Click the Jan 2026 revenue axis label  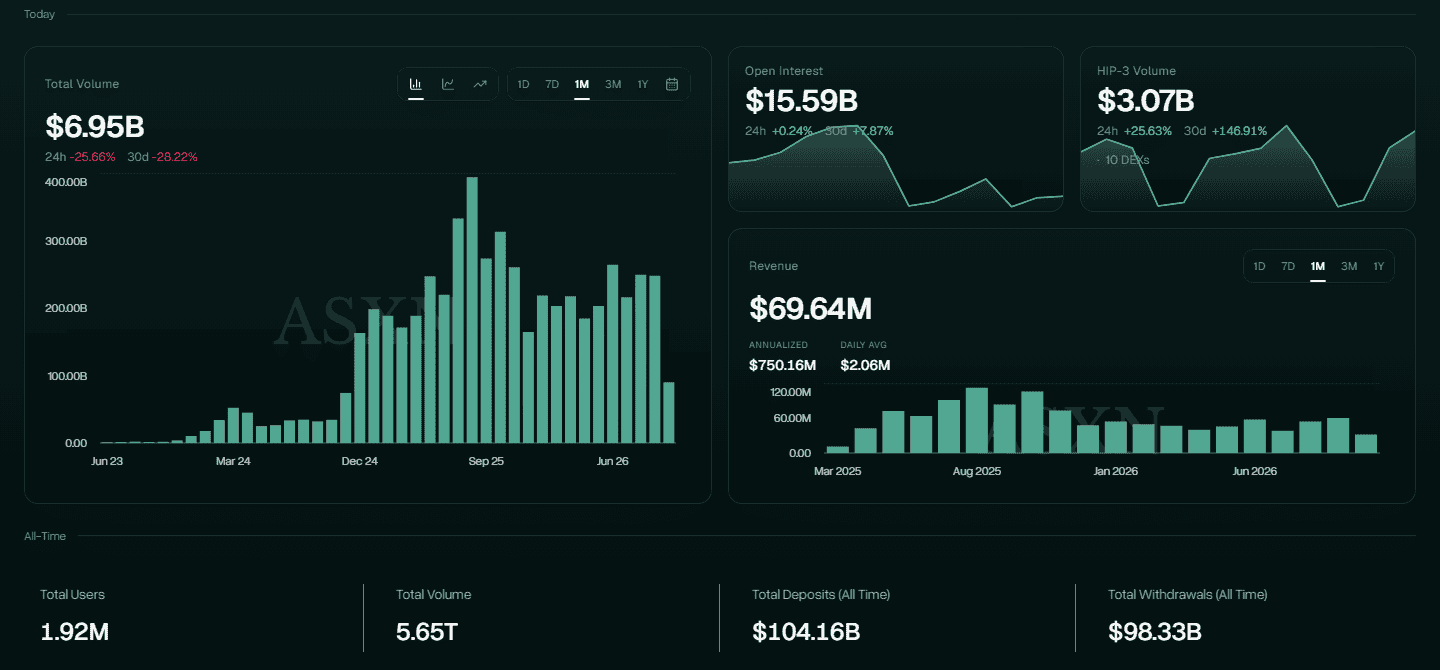(1117, 471)
